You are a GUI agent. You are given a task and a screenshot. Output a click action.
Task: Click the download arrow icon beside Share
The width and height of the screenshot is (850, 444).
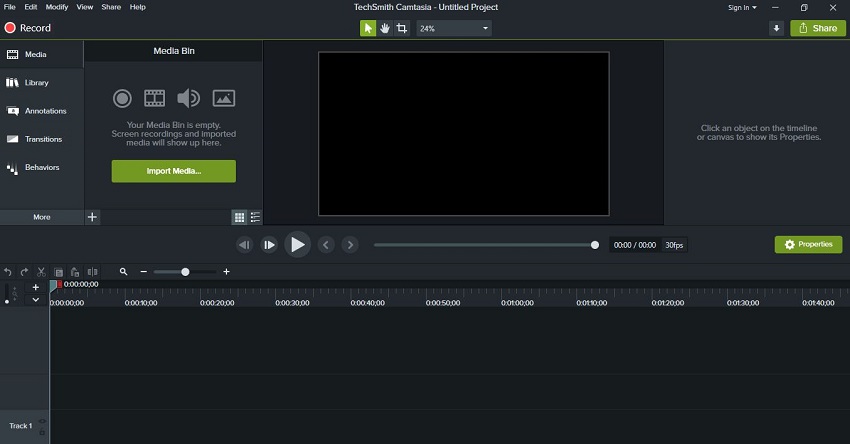[776, 28]
